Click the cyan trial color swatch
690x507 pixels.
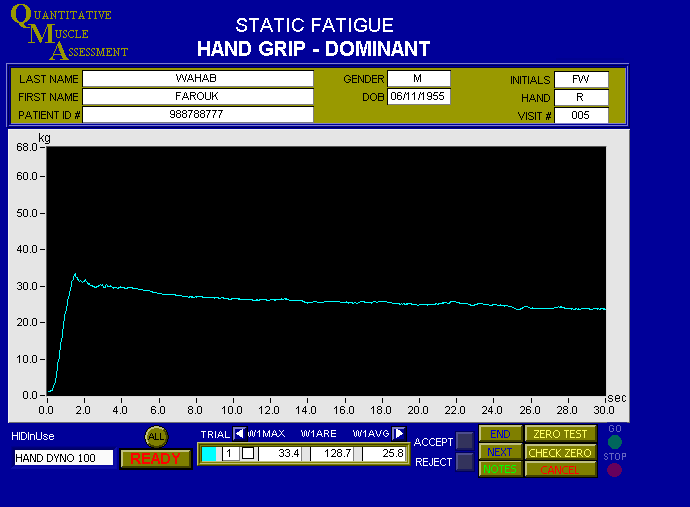(209, 453)
